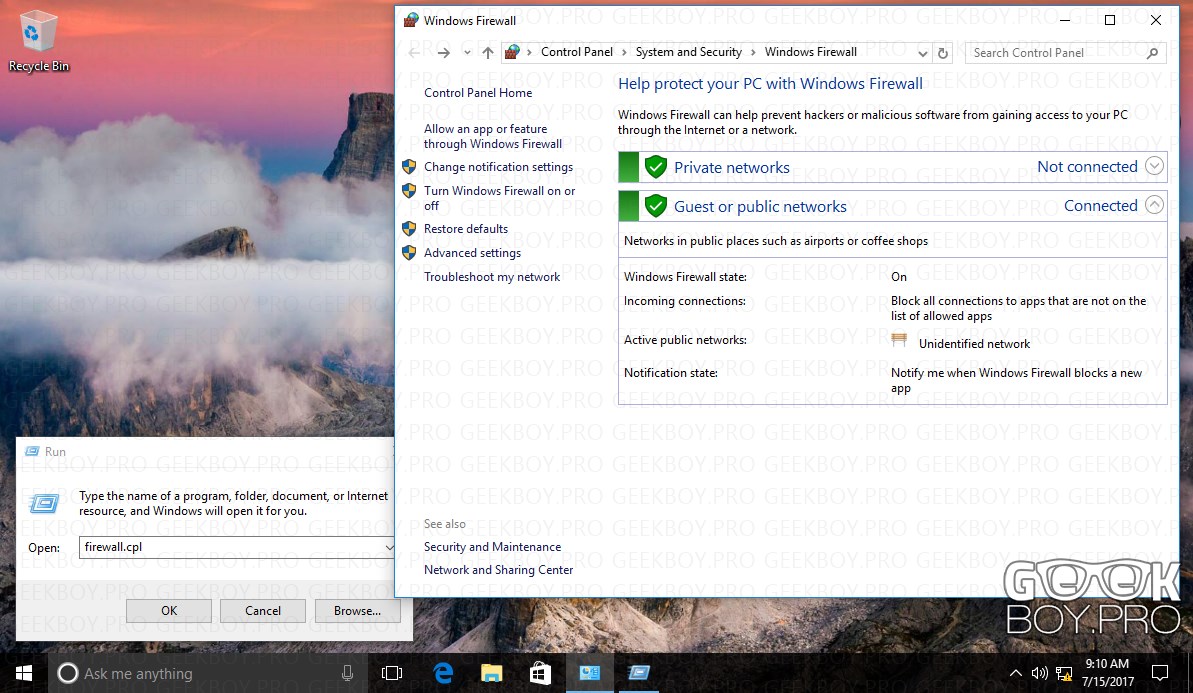Select Control Panel breadcrumb
Viewport: 1193px width, 693px height.
(577, 52)
